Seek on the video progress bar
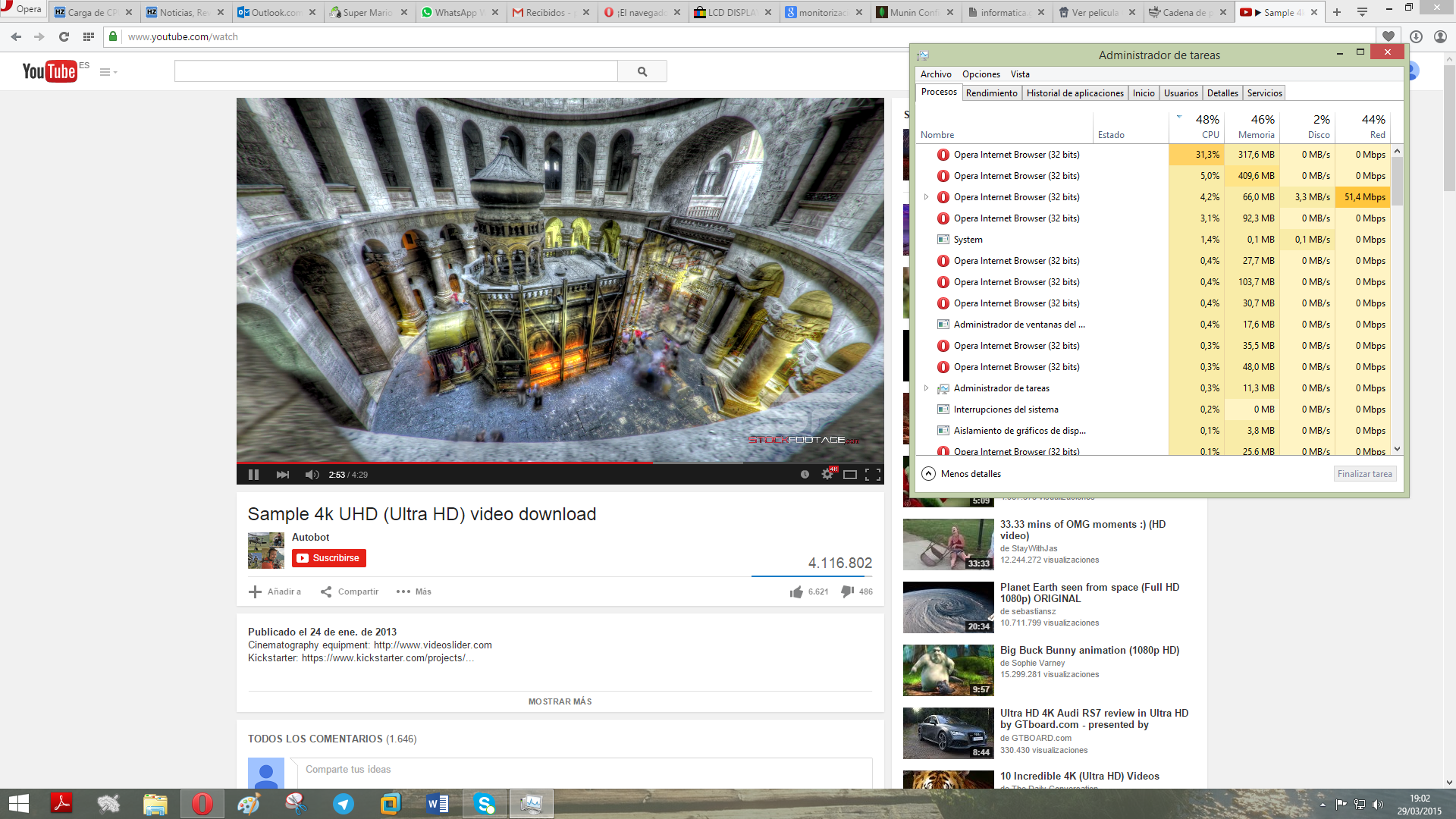 point(560,462)
